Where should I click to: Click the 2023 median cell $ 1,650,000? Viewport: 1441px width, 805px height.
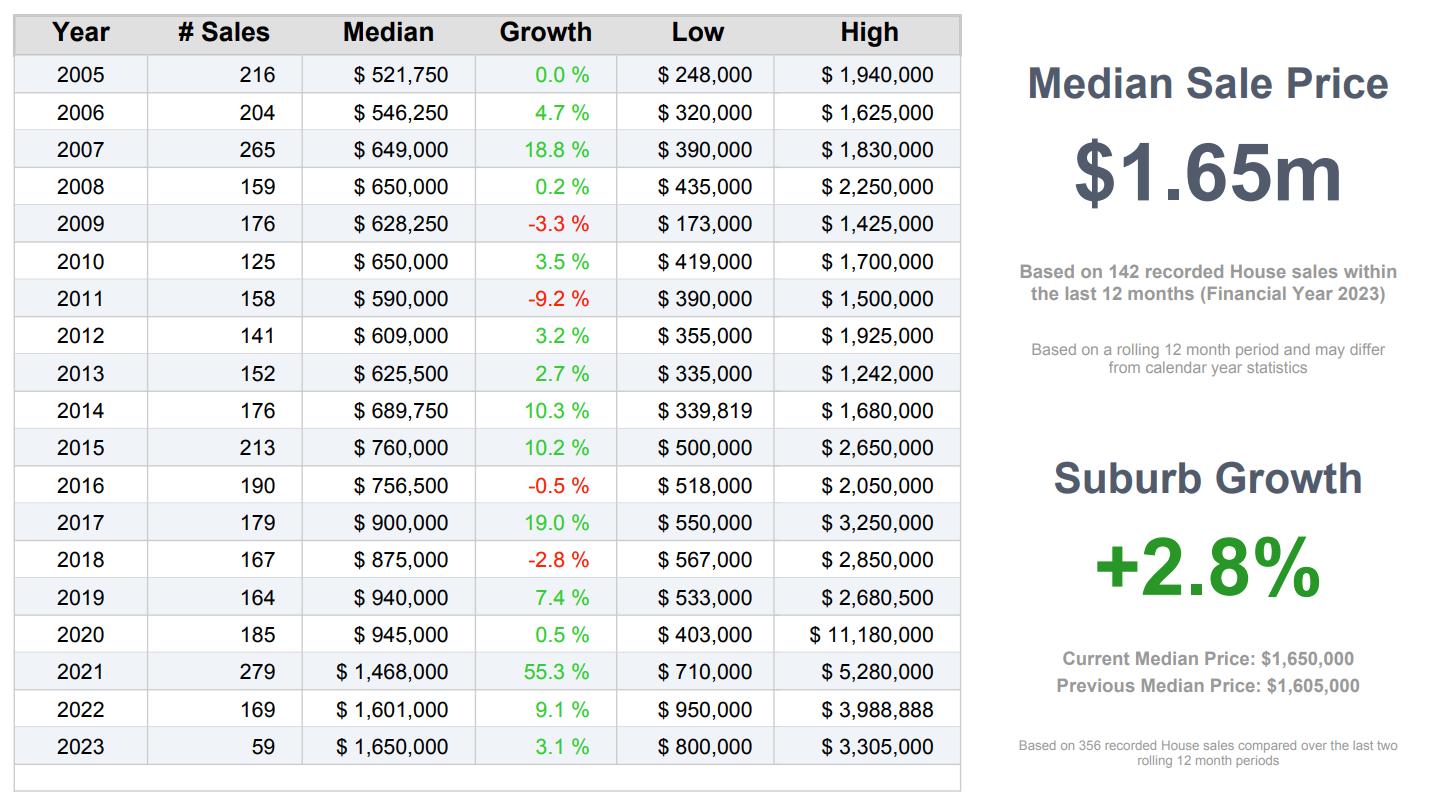click(x=392, y=747)
